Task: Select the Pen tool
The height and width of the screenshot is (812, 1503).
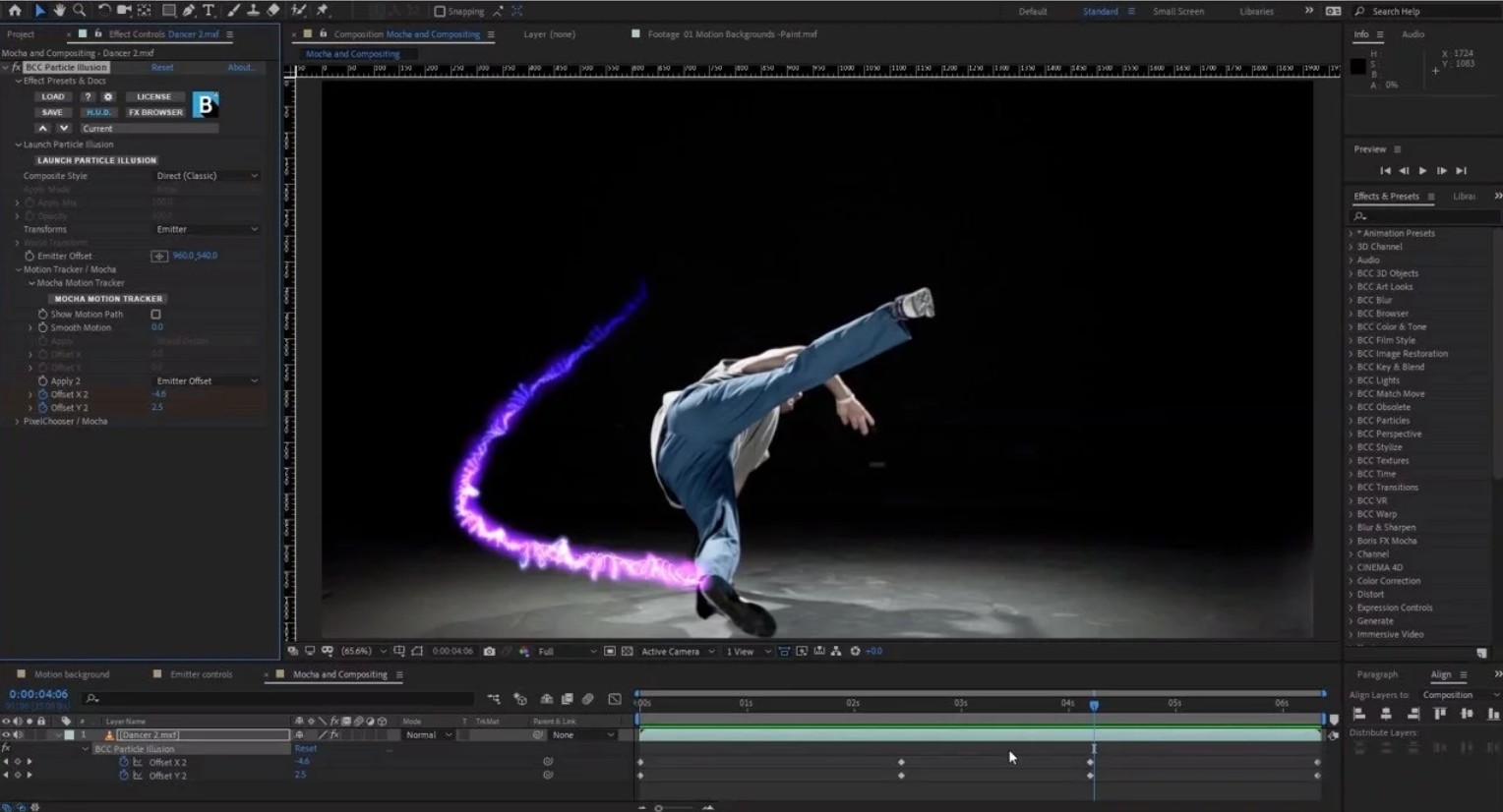Action: pyautogui.click(x=189, y=11)
